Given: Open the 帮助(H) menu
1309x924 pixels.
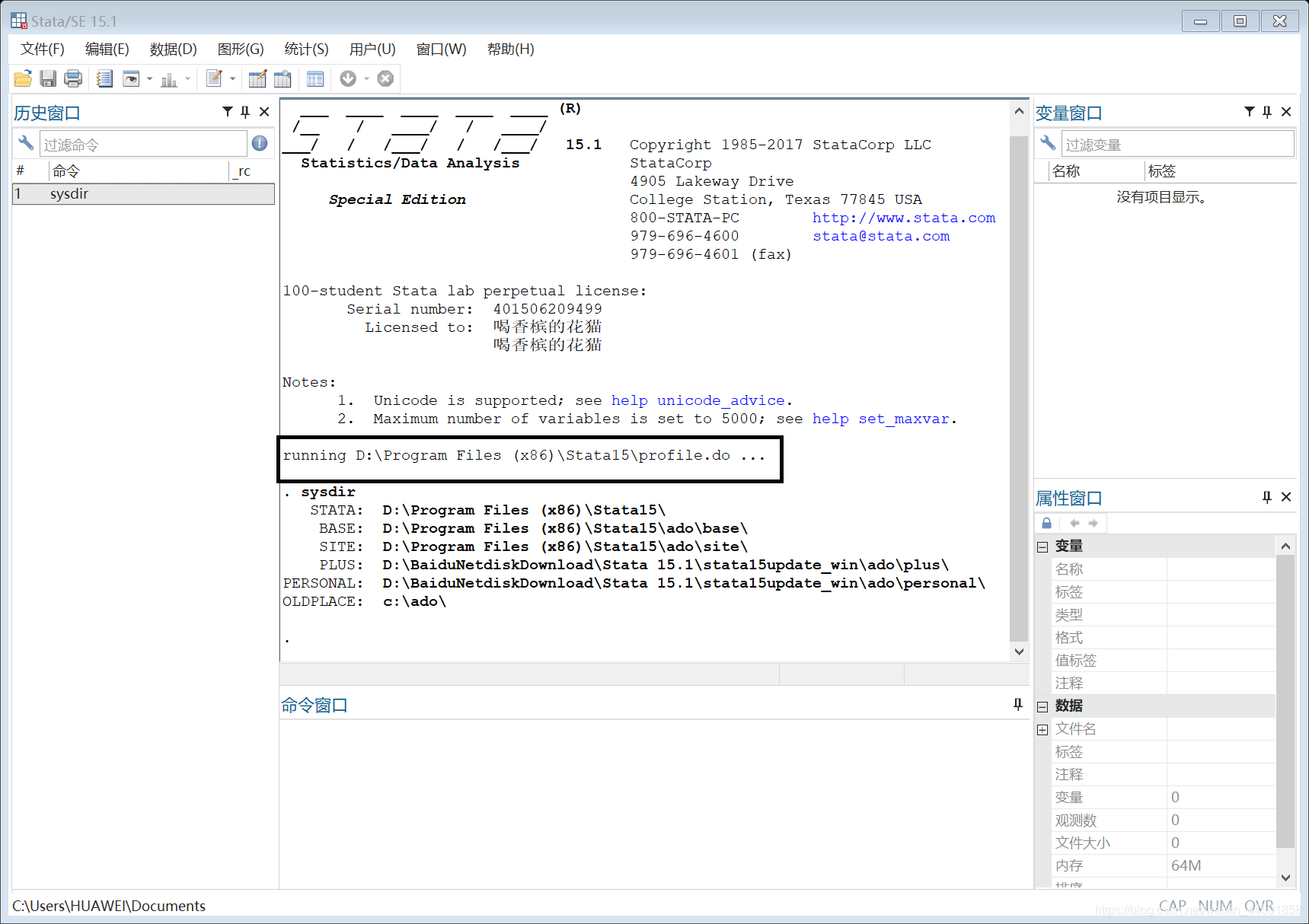Looking at the screenshot, I should tap(511, 49).
